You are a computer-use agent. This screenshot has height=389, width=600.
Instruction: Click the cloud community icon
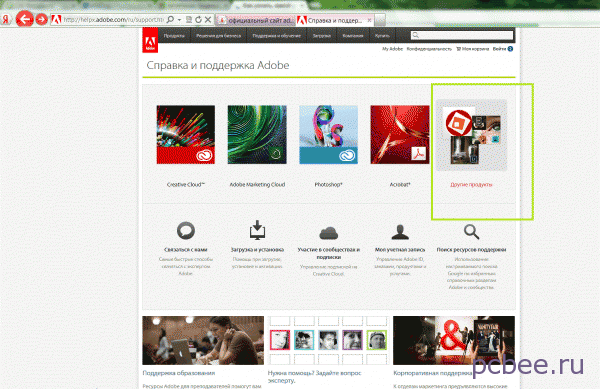tap(329, 232)
